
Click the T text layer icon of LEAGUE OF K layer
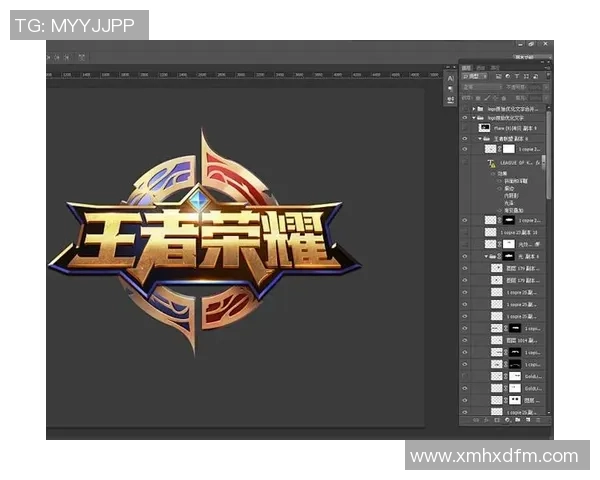tap(491, 163)
